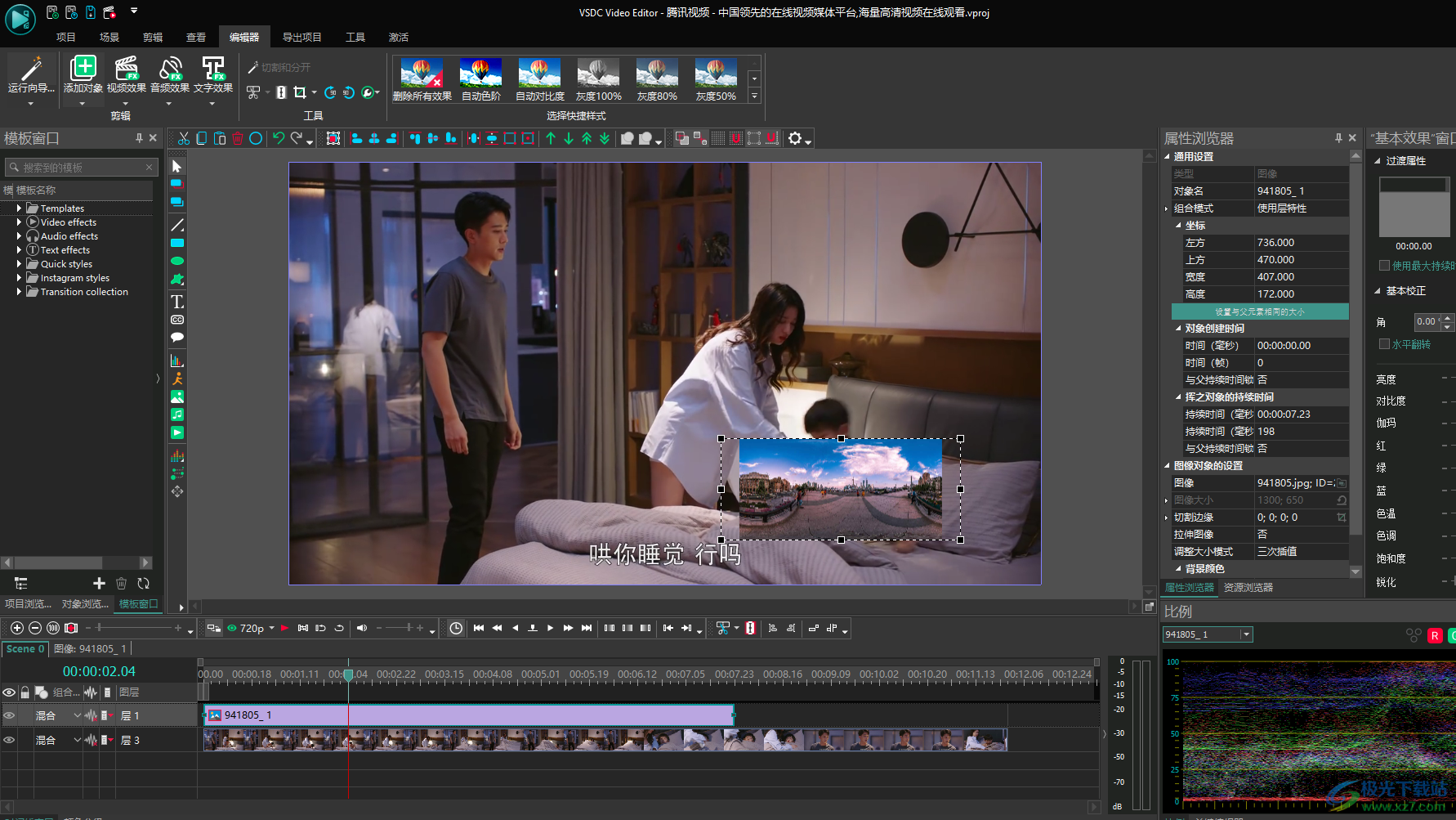Click the Redo arrow icon
Screen dimensions: 1456x820
coord(297,138)
